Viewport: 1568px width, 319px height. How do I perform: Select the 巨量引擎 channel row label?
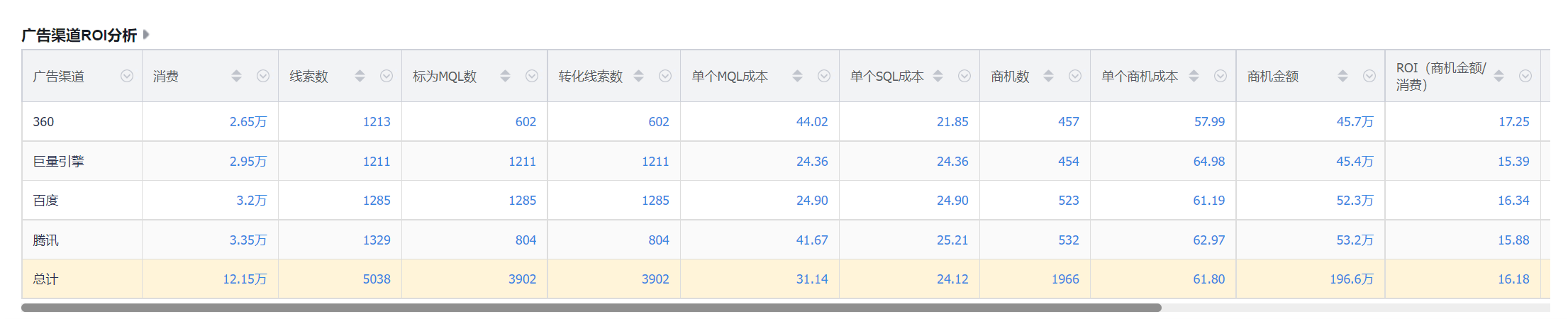58,162
